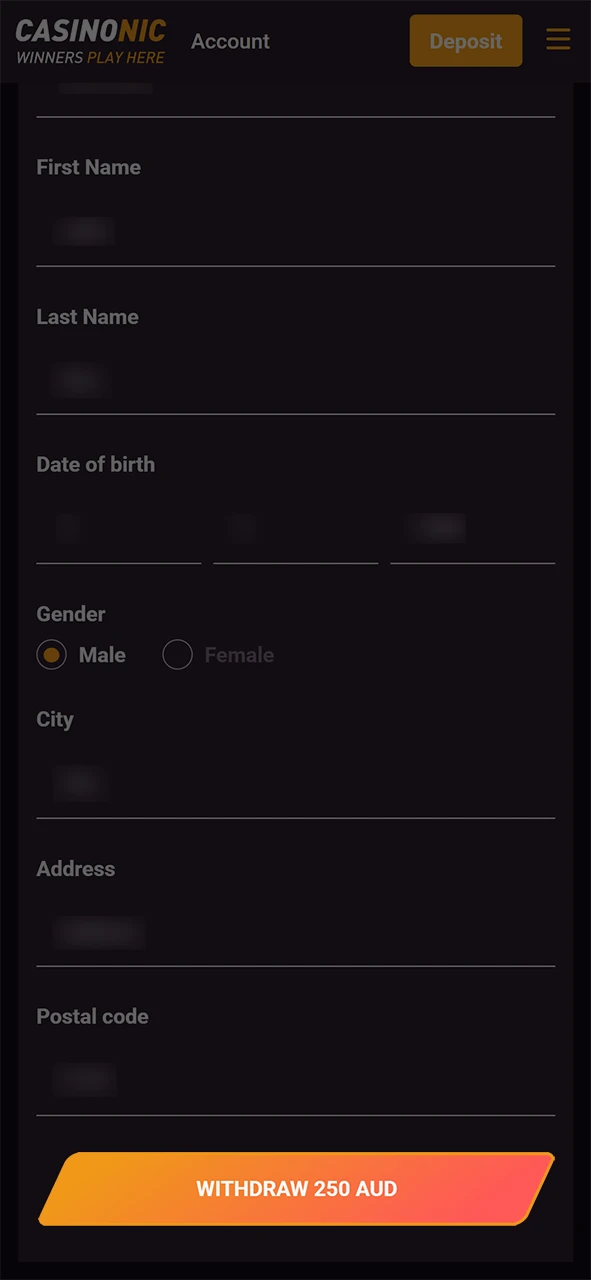The image size is (591, 1280).
Task: Select the Male gender radio button
Action: pyautogui.click(x=51, y=654)
